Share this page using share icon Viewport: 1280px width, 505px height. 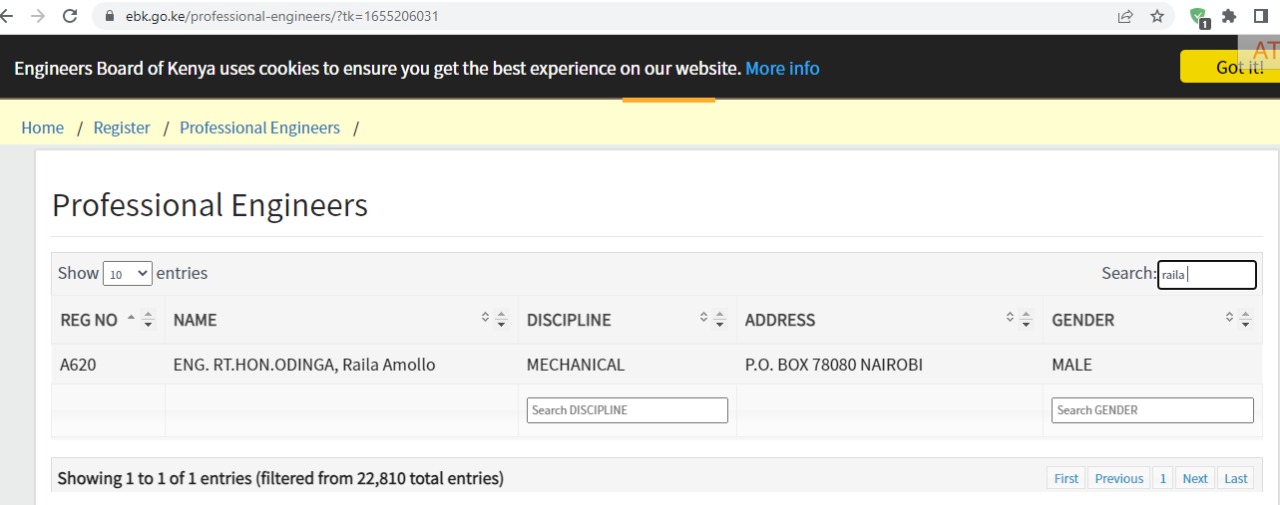point(1125,16)
